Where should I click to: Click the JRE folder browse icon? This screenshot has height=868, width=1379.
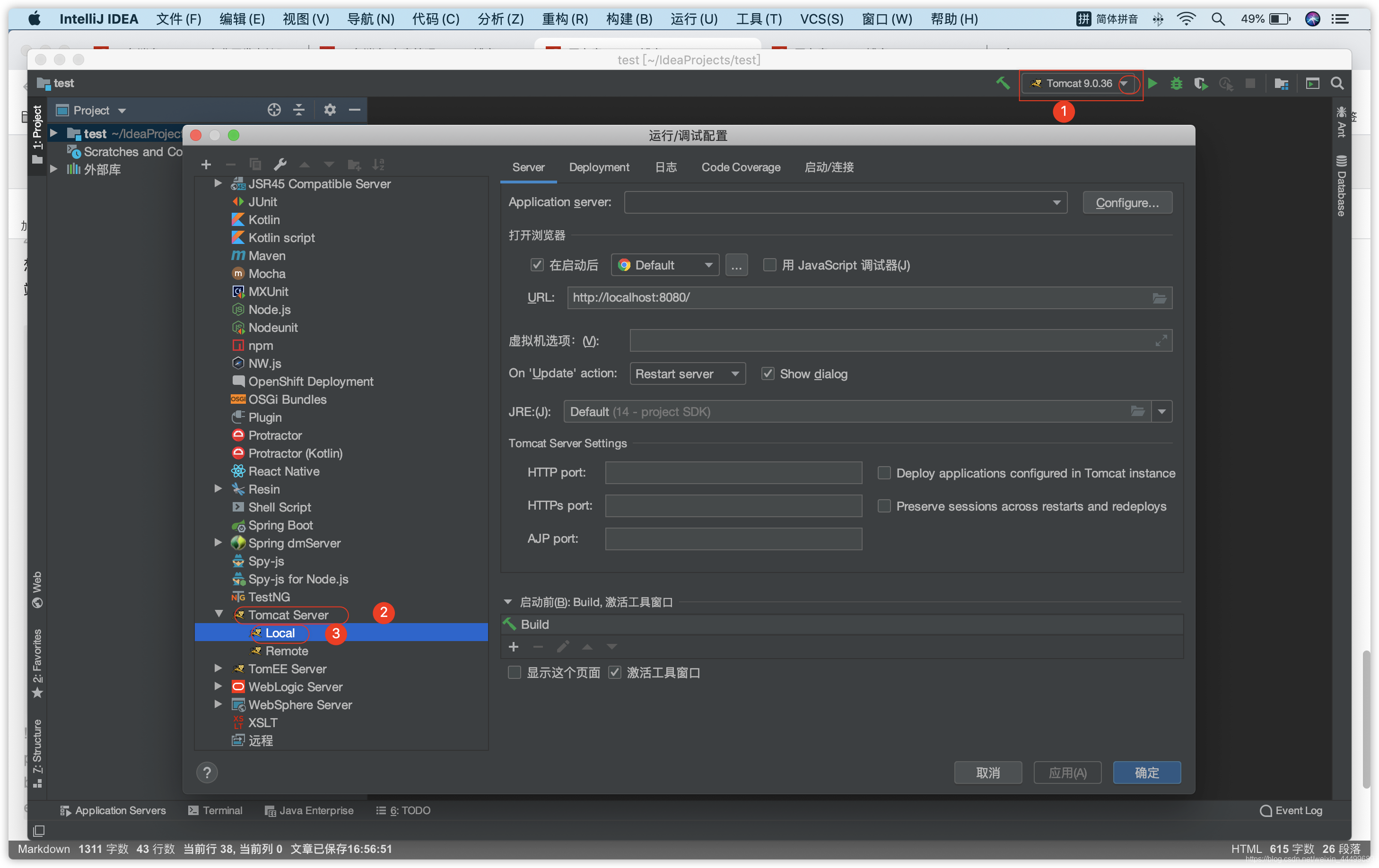tap(1138, 411)
